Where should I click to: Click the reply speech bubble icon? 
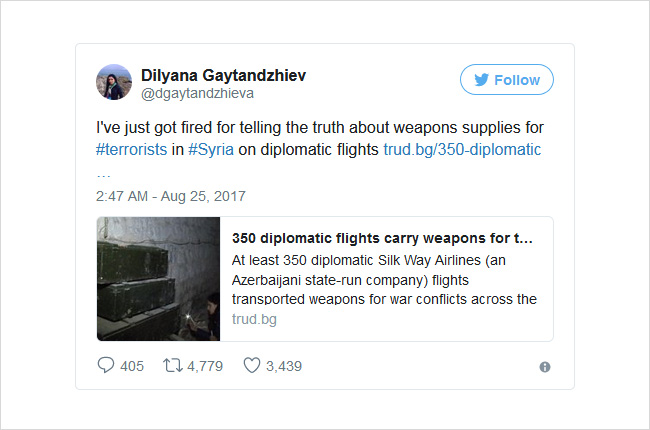click(x=105, y=365)
